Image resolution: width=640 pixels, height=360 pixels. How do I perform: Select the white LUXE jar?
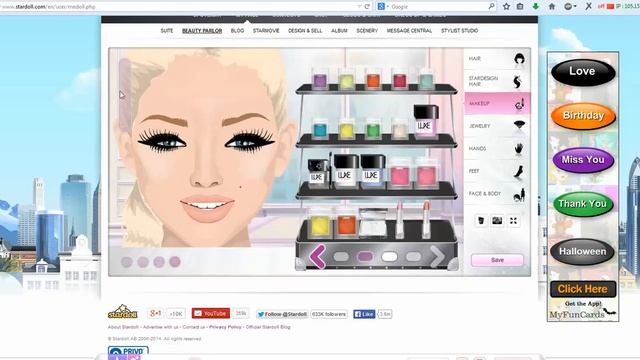(346, 171)
